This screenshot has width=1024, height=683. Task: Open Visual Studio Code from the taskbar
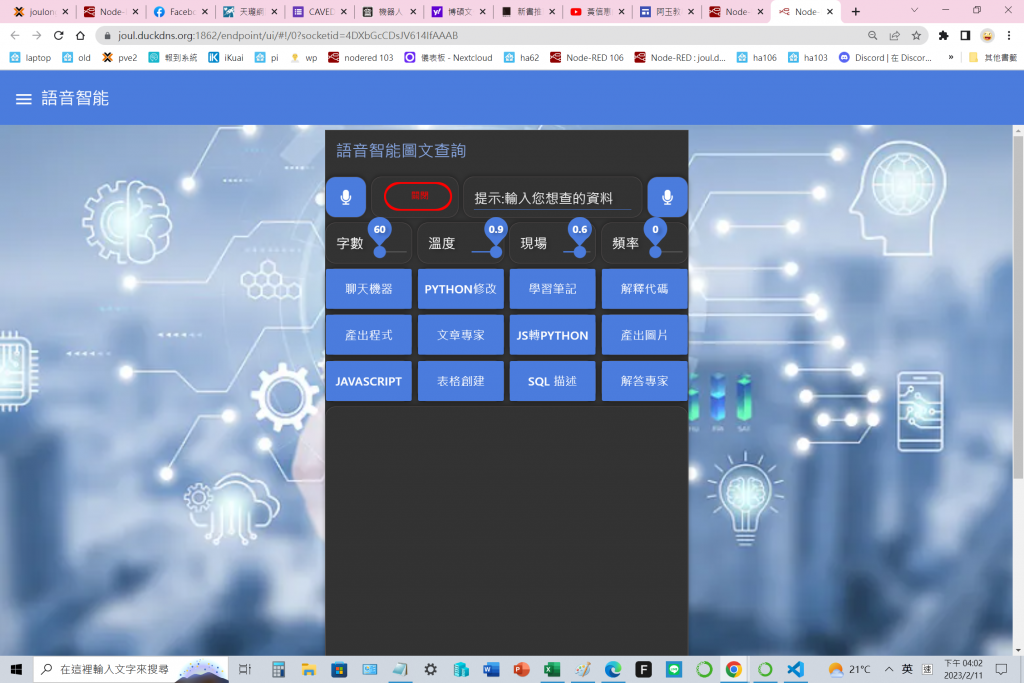pyautogui.click(x=795, y=669)
